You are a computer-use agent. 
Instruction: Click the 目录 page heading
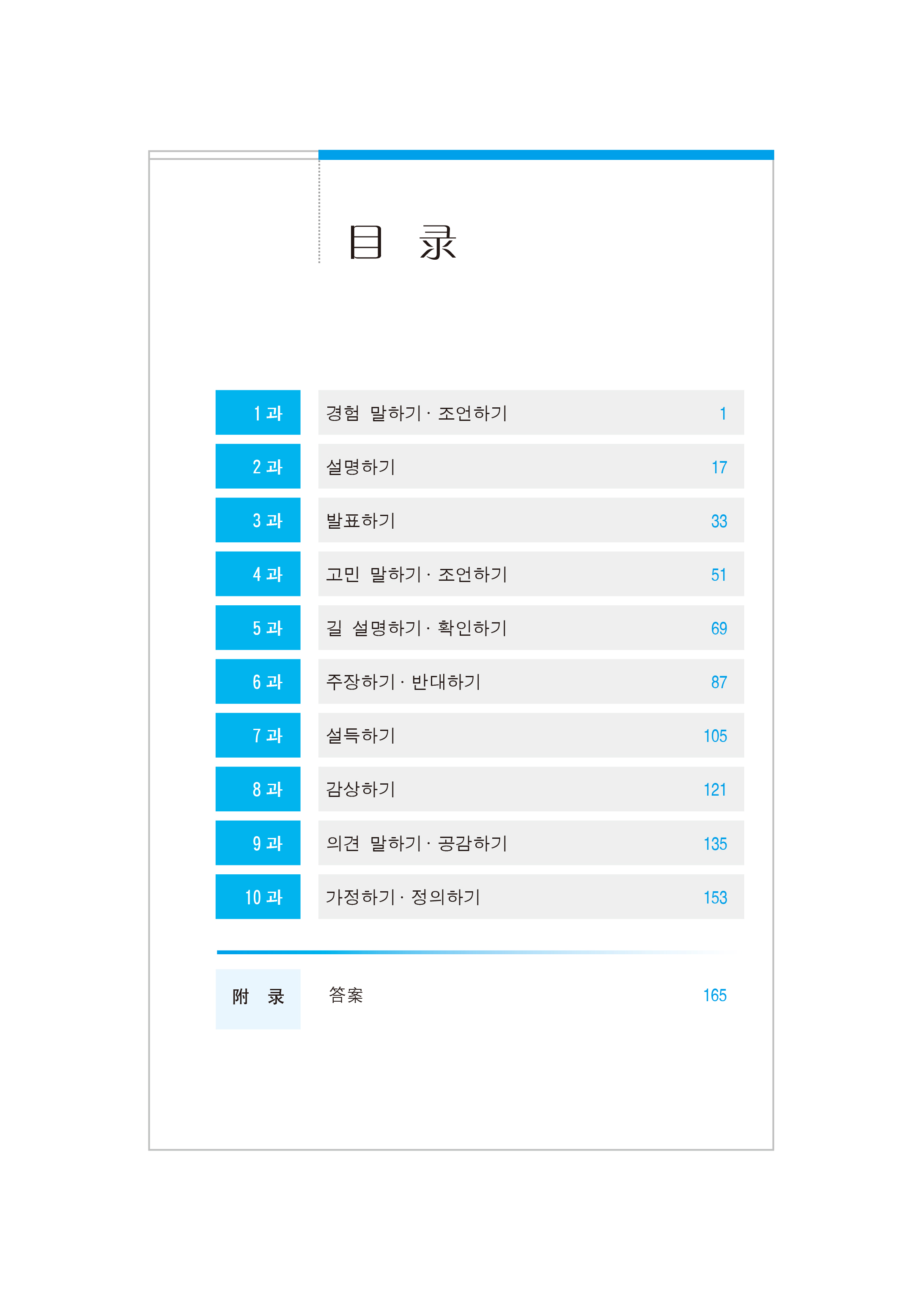[402, 242]
